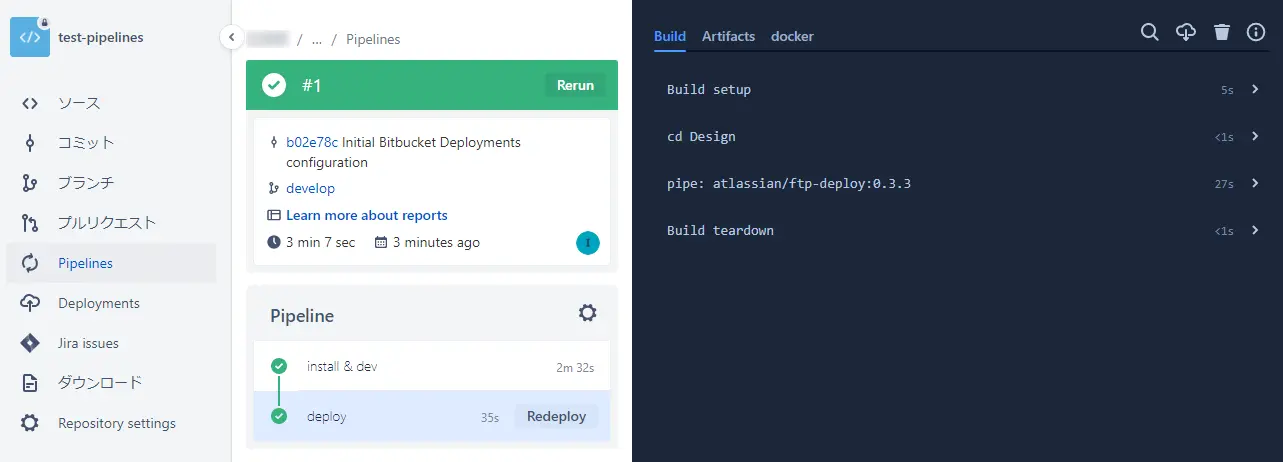Click the info circle icon in log panel
The height and width of the screenshot is (462, 1283).
(x=1256, y=33)
